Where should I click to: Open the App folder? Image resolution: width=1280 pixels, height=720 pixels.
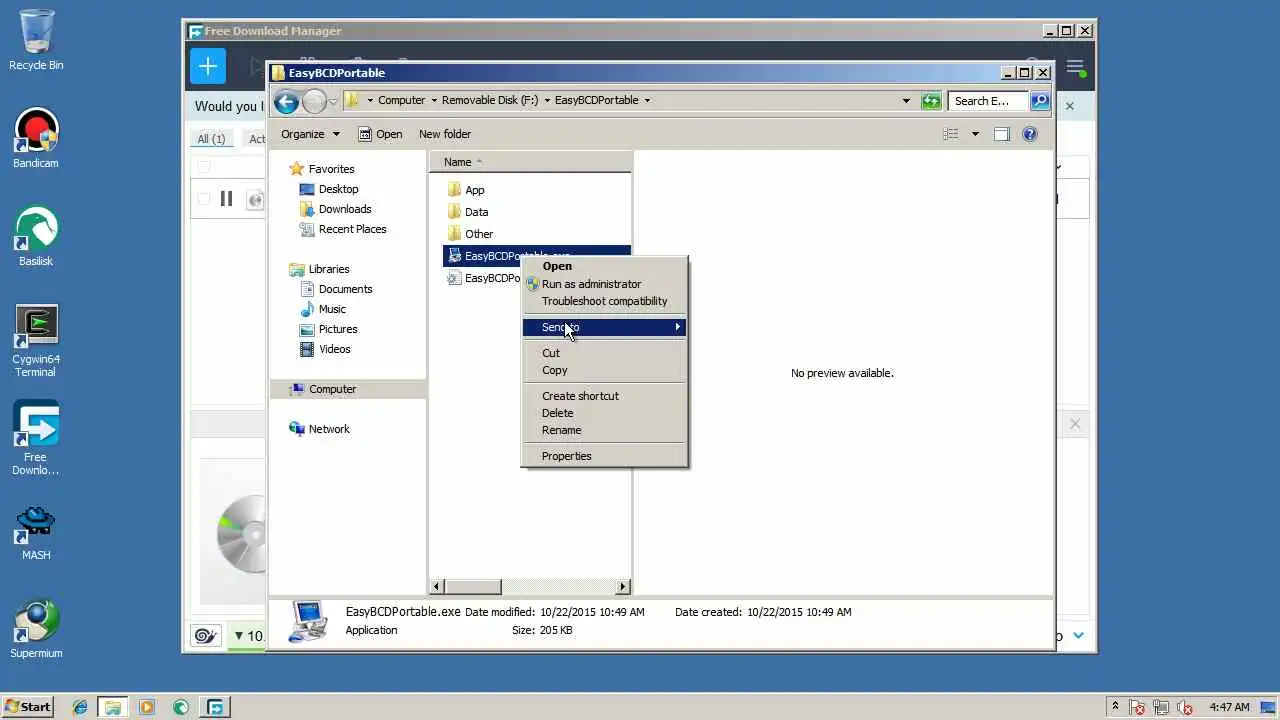466,190
